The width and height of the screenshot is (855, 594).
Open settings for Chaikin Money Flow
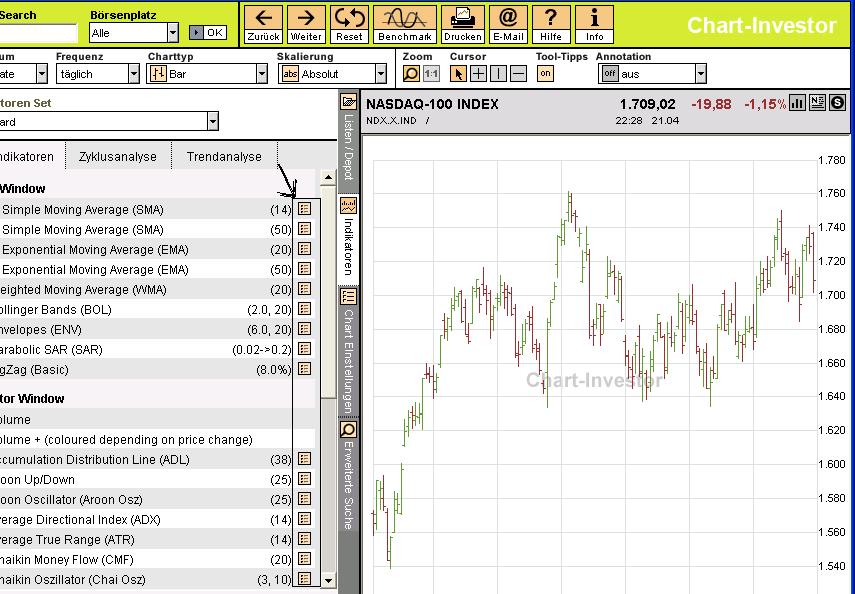point(304,559)
